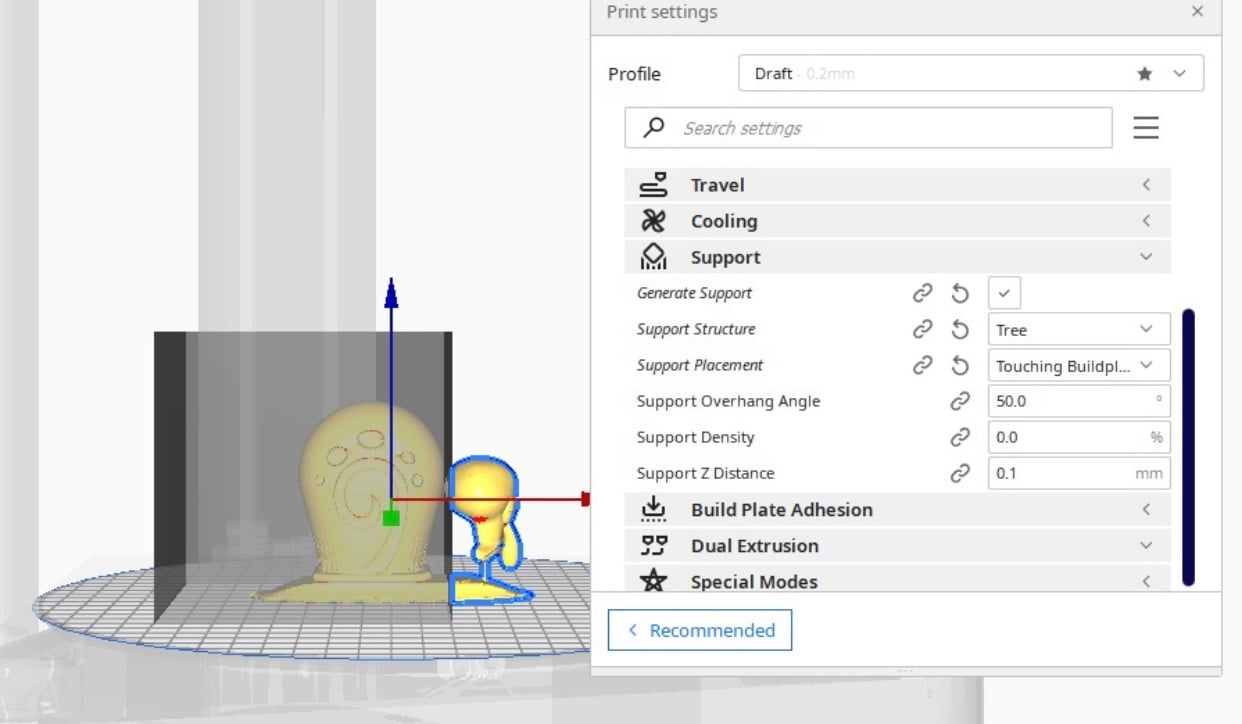Viewport: 1242px width, 724px height.
Task: Click the Support Overhang Angle label
Action: pyautogui.click(x=728, y=401)
